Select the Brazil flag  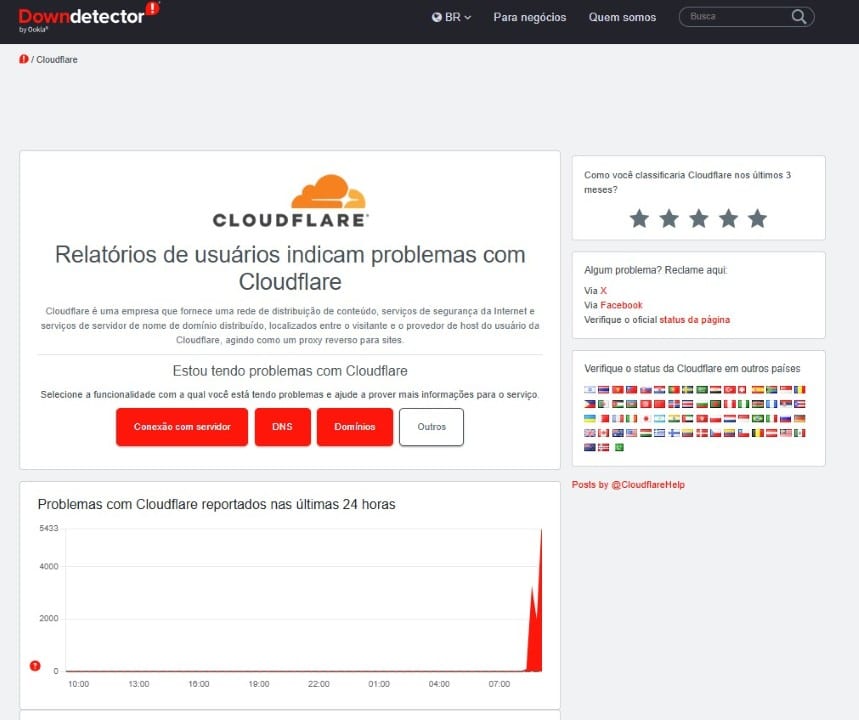tap(758, 419)
